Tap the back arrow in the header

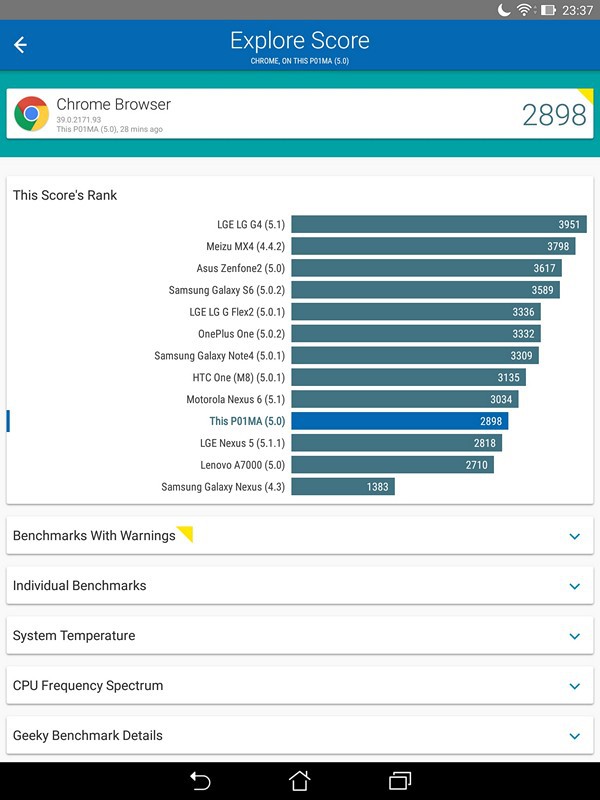tap(20, 45)
